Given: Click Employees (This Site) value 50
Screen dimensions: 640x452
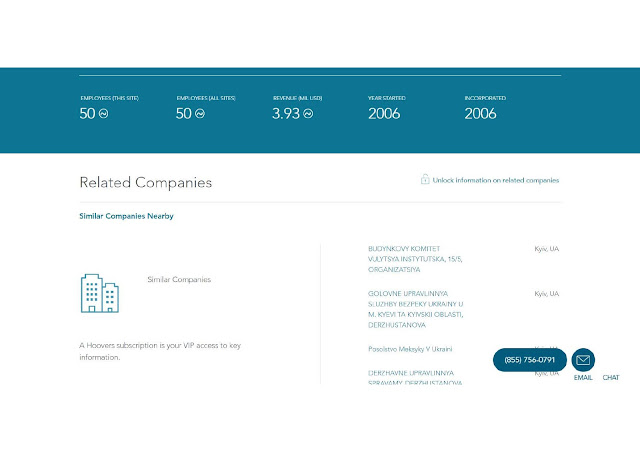Looking at the screenshot, I should [x=87, y=114].
